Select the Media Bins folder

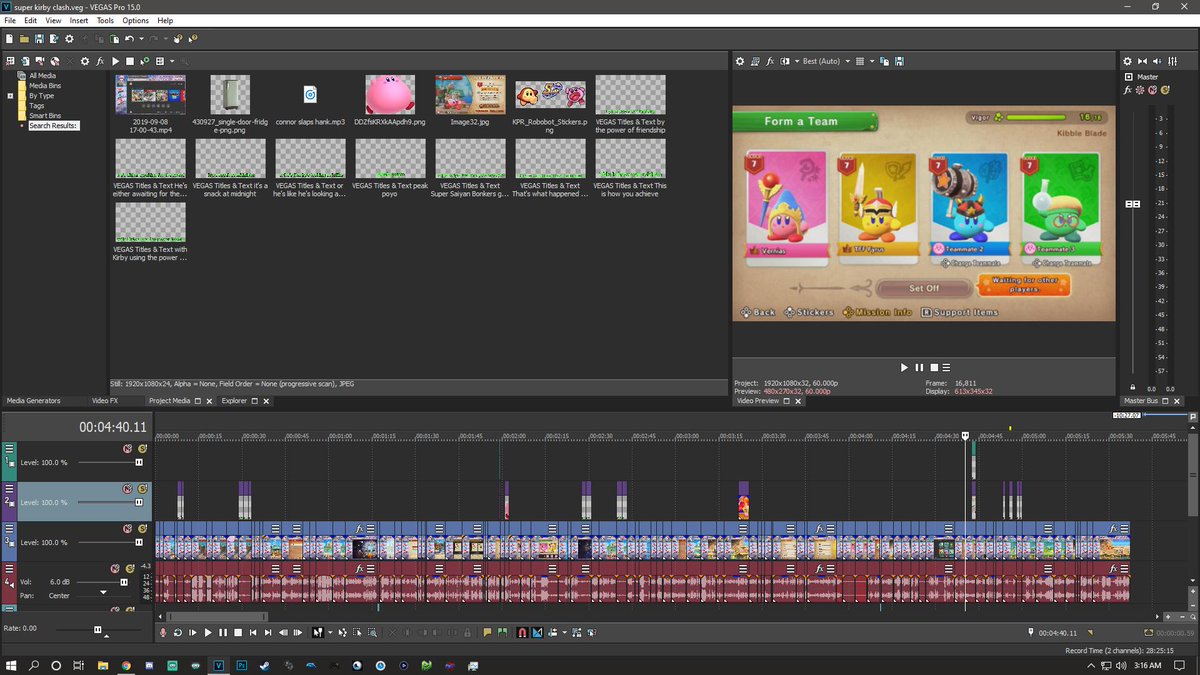pos(45,86)
